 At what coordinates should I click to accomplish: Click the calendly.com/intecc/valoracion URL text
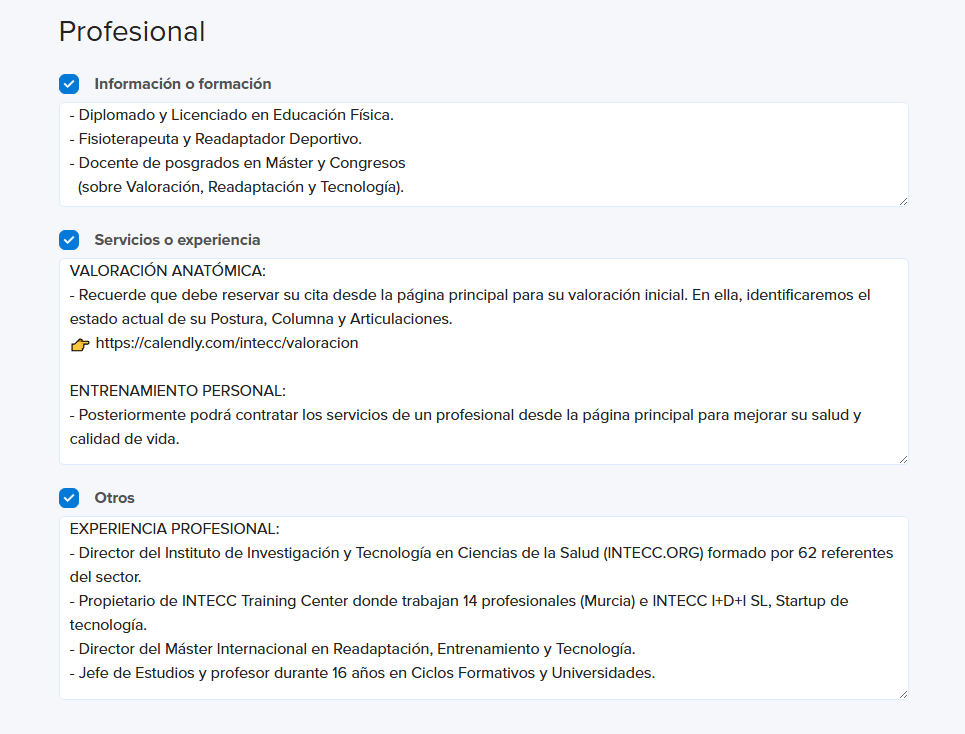226,343
